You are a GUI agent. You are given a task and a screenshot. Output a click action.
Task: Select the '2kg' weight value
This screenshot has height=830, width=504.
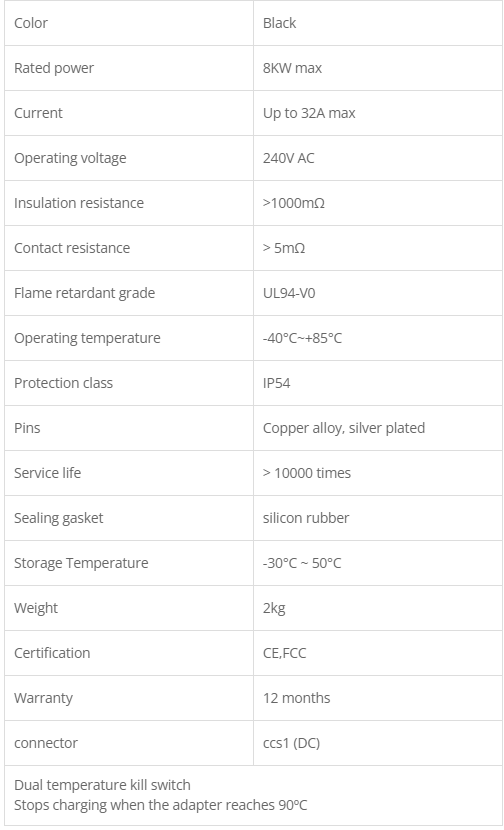coord(274,608)
